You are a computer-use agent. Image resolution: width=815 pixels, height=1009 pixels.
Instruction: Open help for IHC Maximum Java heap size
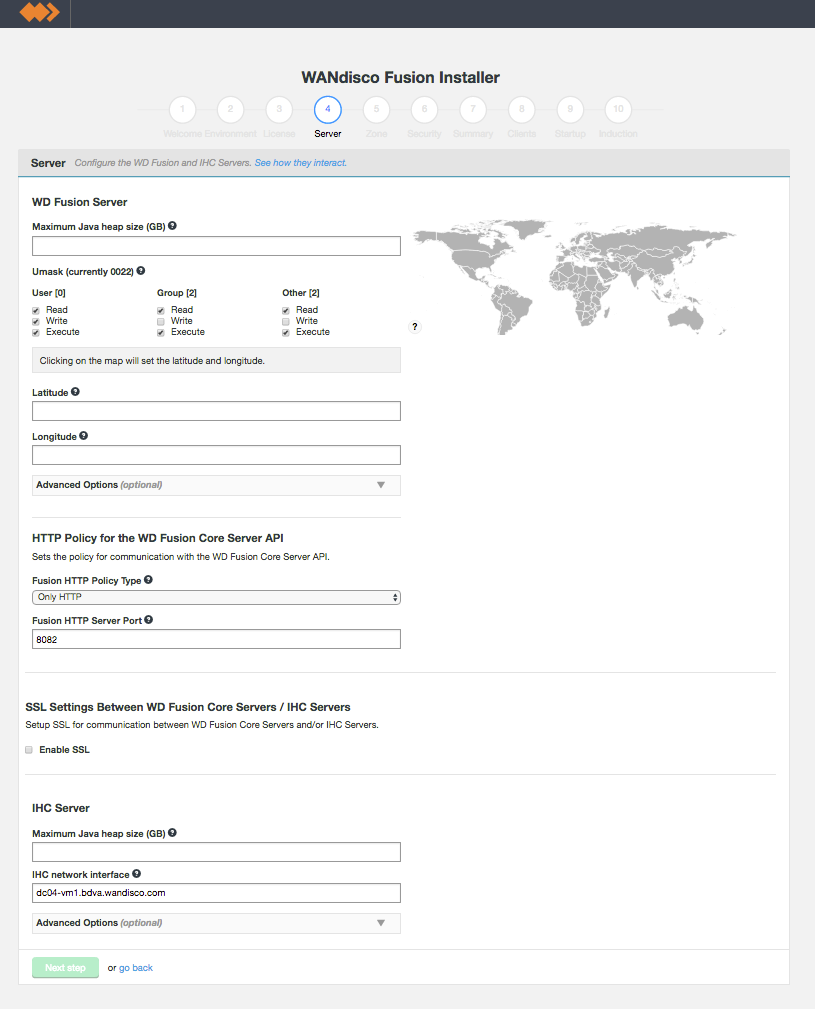pos(172,833)
